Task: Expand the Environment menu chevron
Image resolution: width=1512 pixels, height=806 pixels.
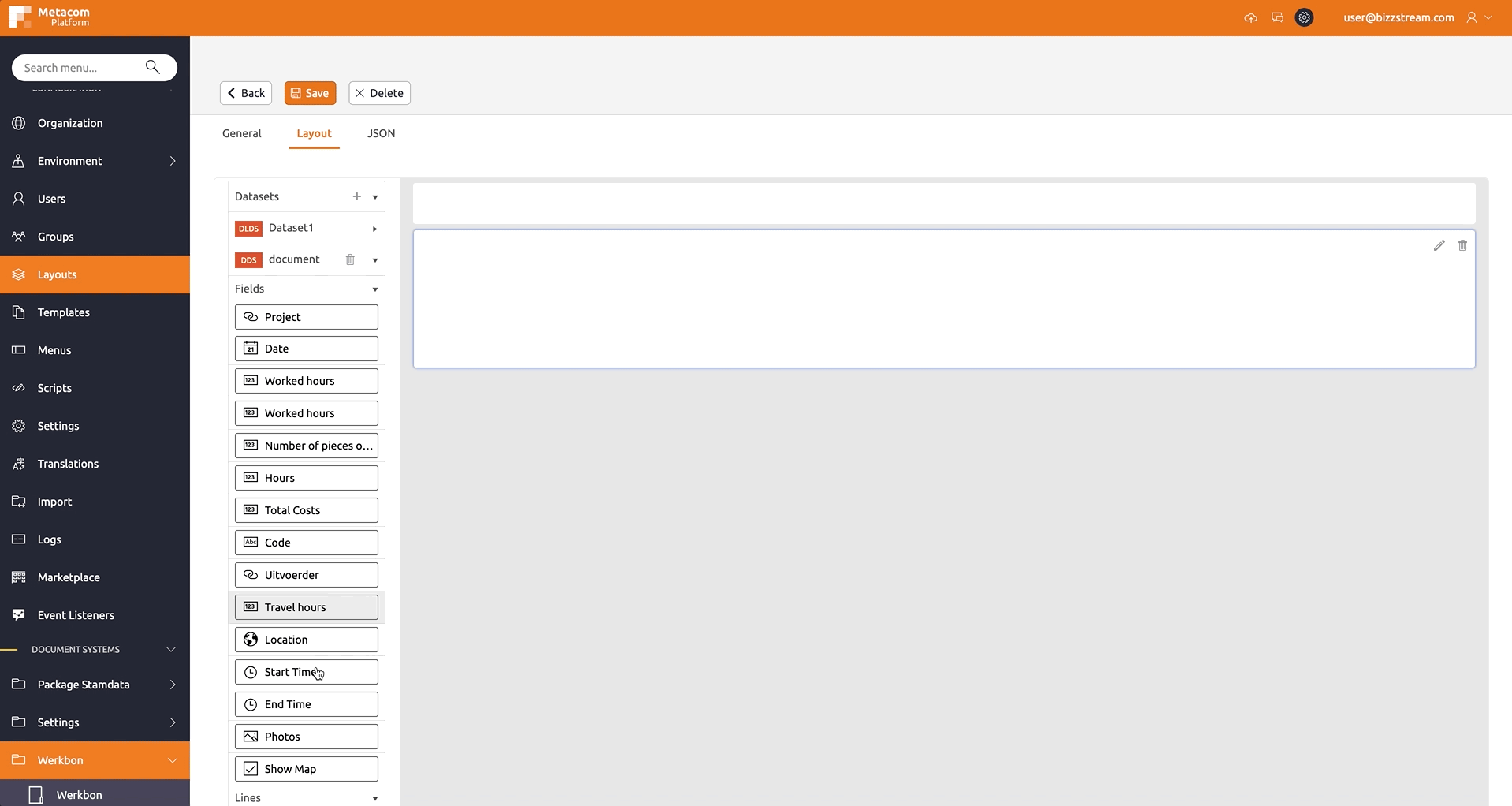Action: pos(173,161)
